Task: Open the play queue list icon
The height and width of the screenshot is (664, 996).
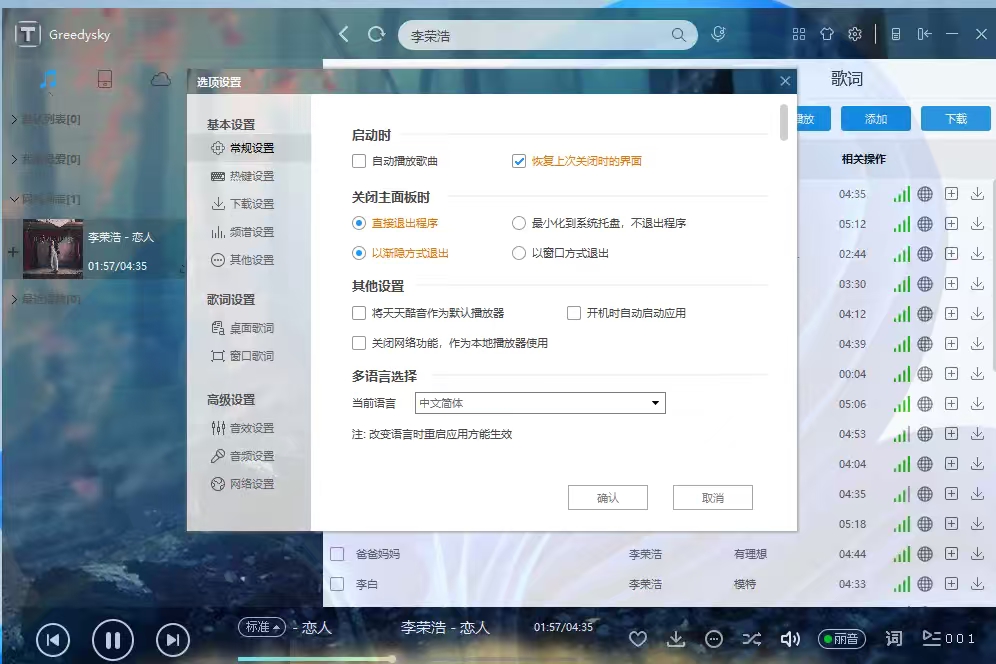Action: pos(931,638)
